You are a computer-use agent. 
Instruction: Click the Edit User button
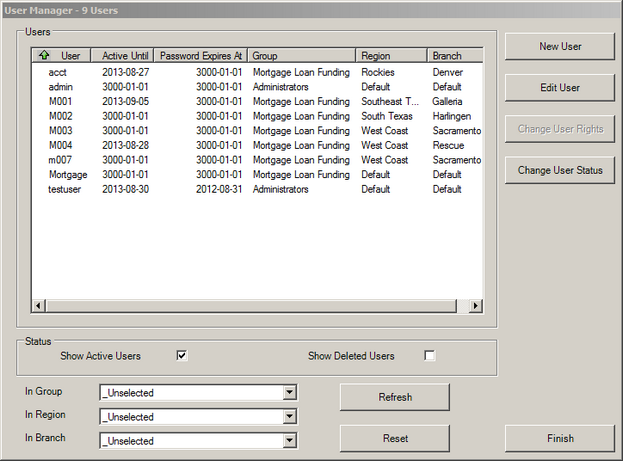pos(560,88)
